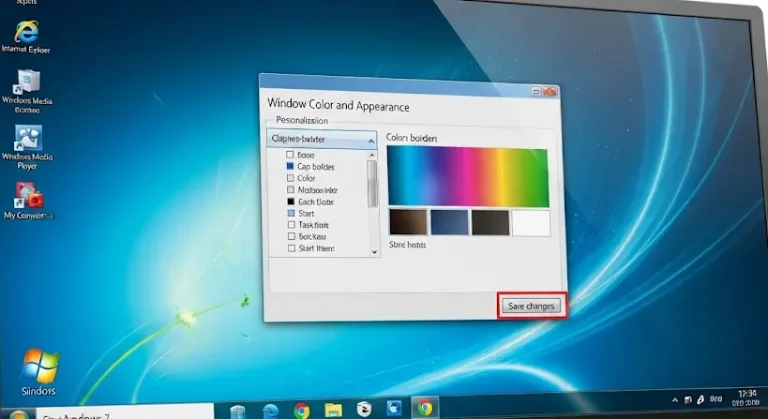This screenshot has width=768, height=419.
Task: Toggle the Start checkbox
Action: point(291,213)
